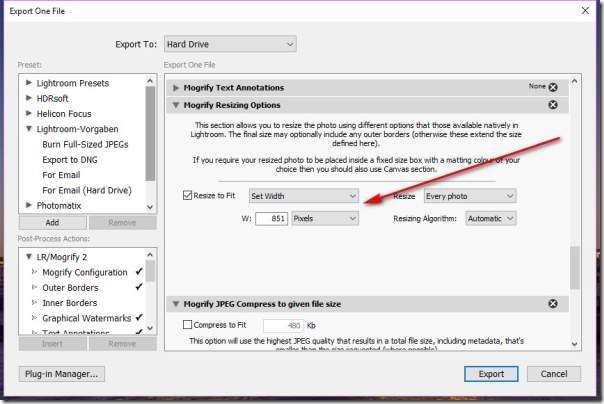Screen dimensions: 604x404
Task: Collapse the Lightroom-Vorgaben folder
Action: click(x=29, y=129)
